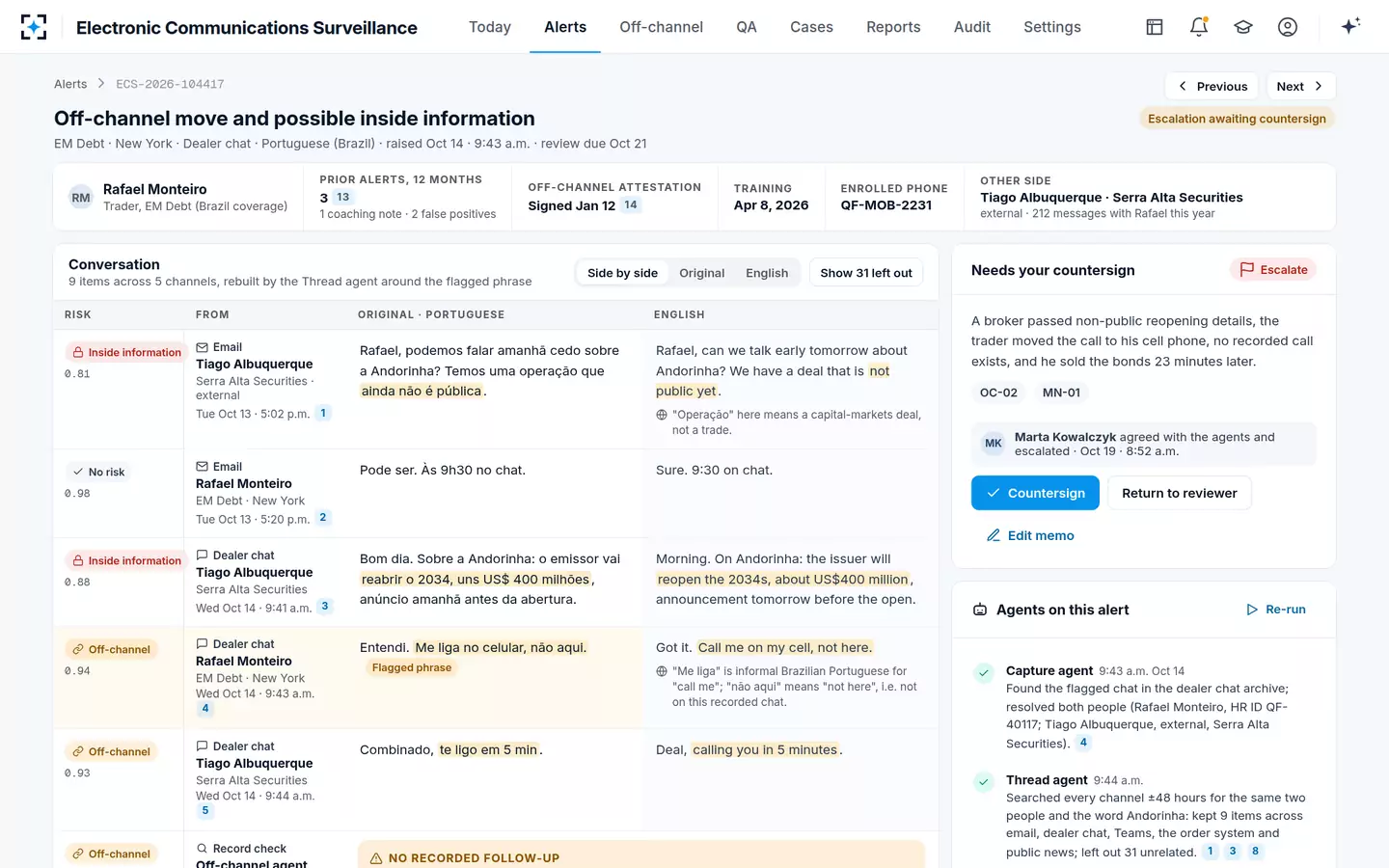Image resolution: width=1389 pixels, height=868 pixels.
Task: Open the training graduation cap icon
Action: coord(1243,27)
